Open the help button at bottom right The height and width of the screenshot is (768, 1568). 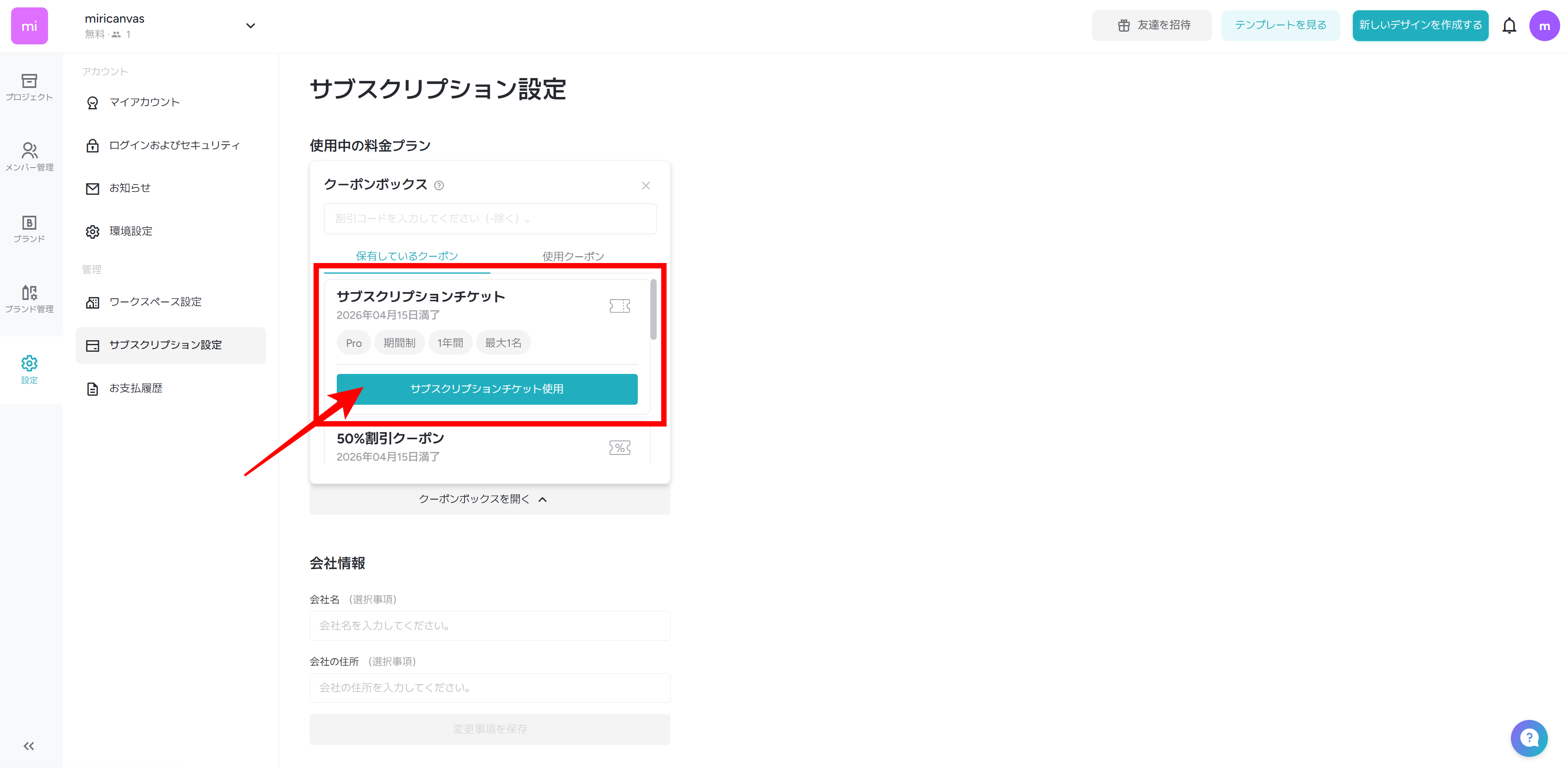tap(1530, 738)
